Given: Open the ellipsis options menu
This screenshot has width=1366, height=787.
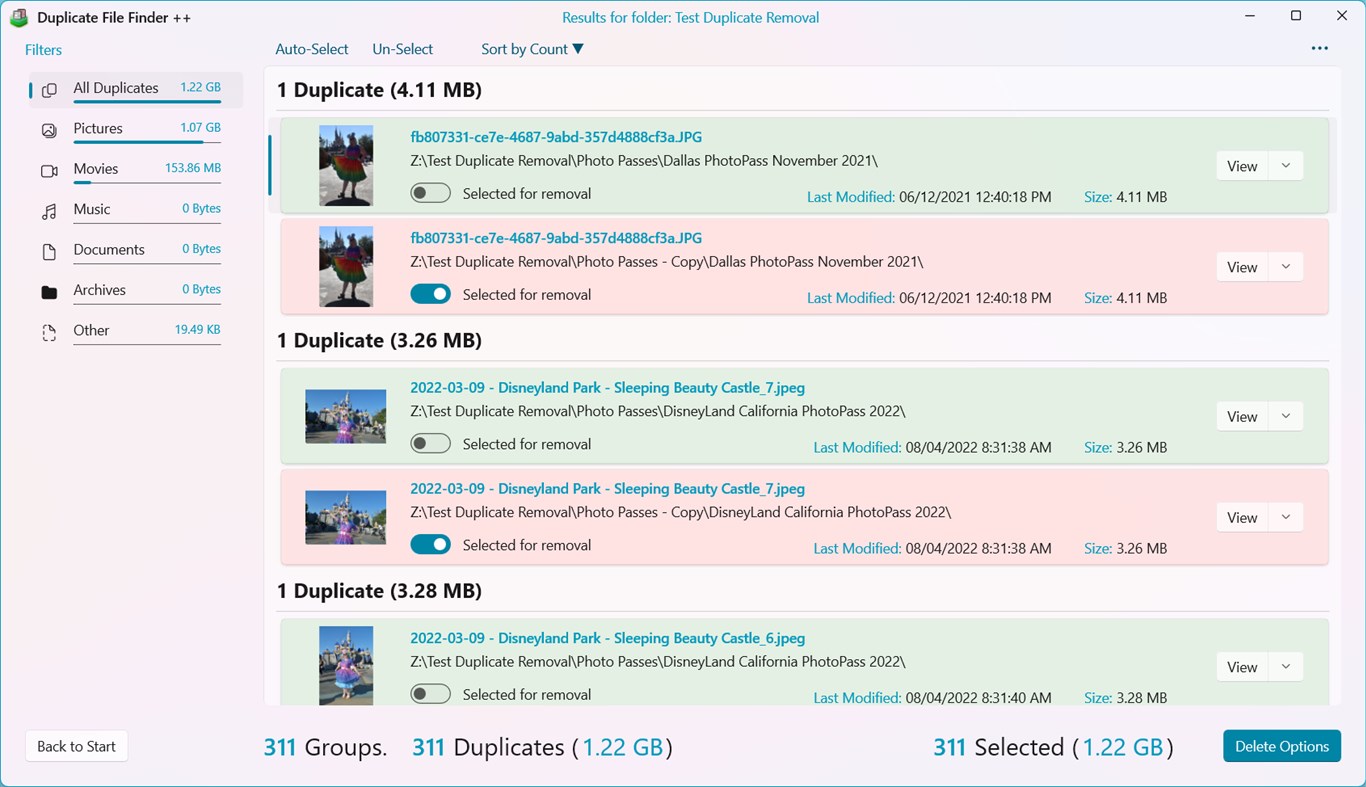Looking at the screenshot, I should point(1320,47).
